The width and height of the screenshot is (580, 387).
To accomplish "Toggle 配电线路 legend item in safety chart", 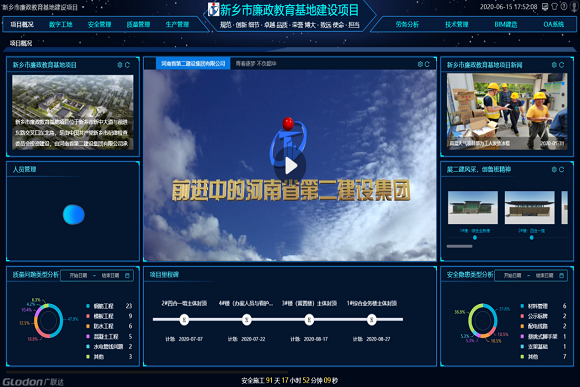I will 543,326.
